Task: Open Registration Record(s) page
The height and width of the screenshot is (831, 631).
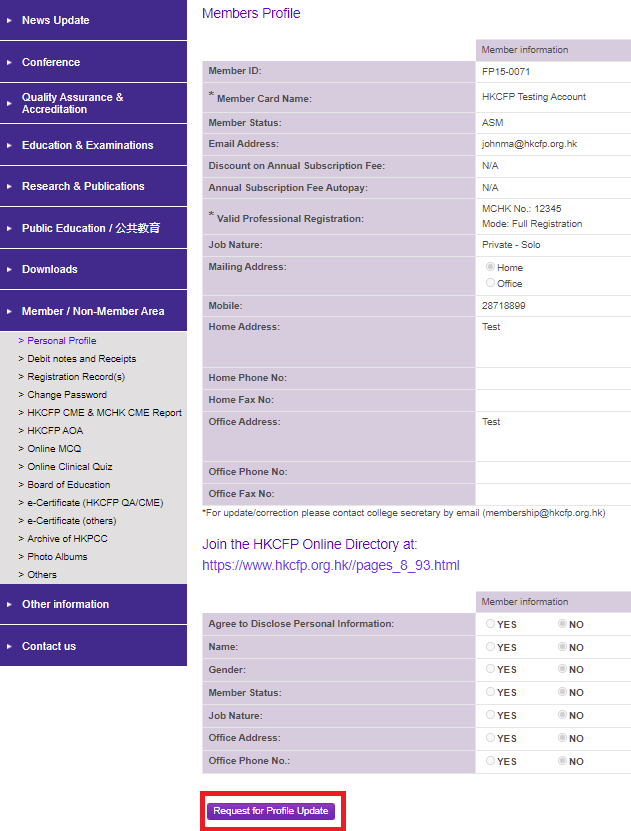Action: [76, 377]
